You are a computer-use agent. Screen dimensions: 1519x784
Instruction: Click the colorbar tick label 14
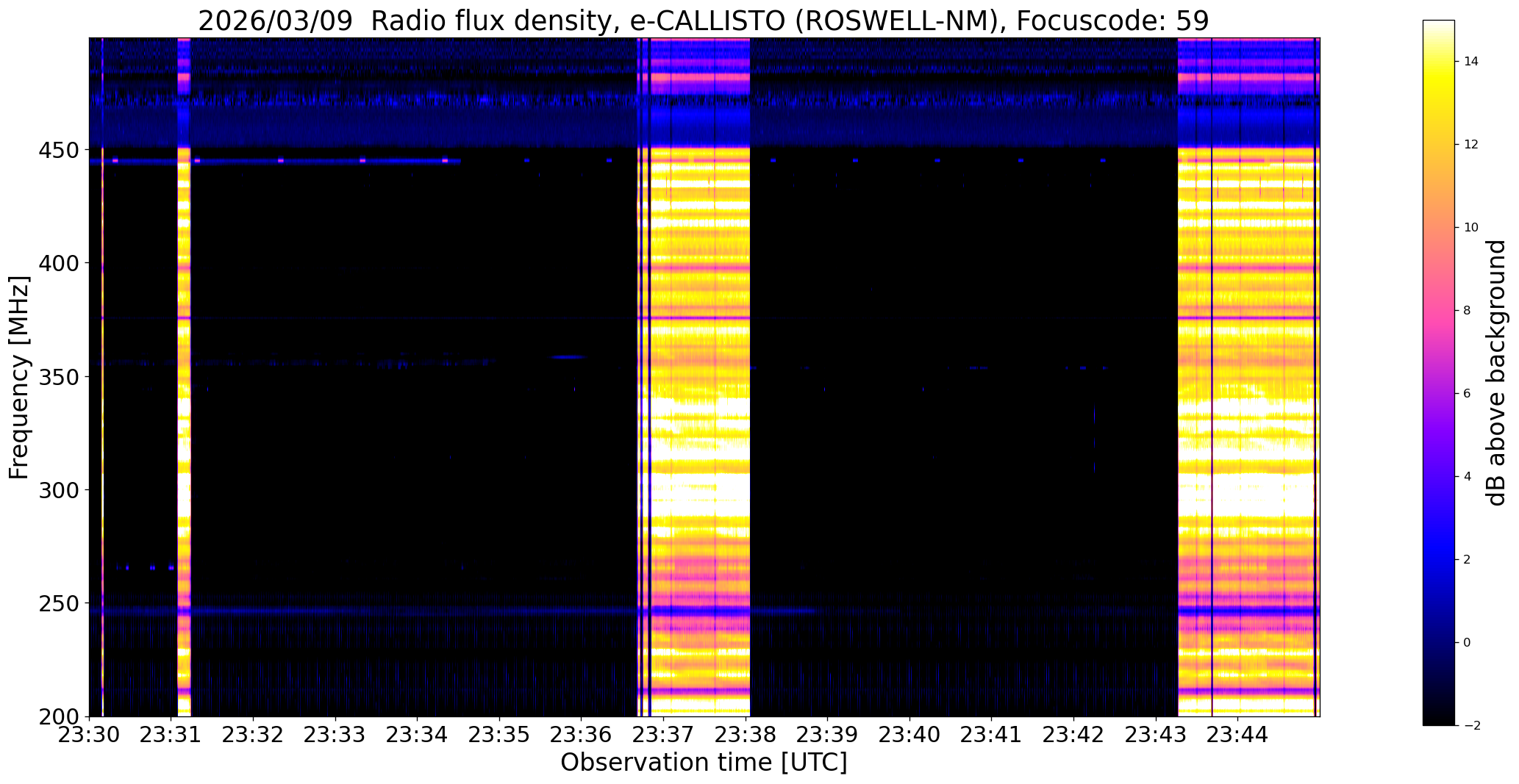click(x=1471, y=62)
